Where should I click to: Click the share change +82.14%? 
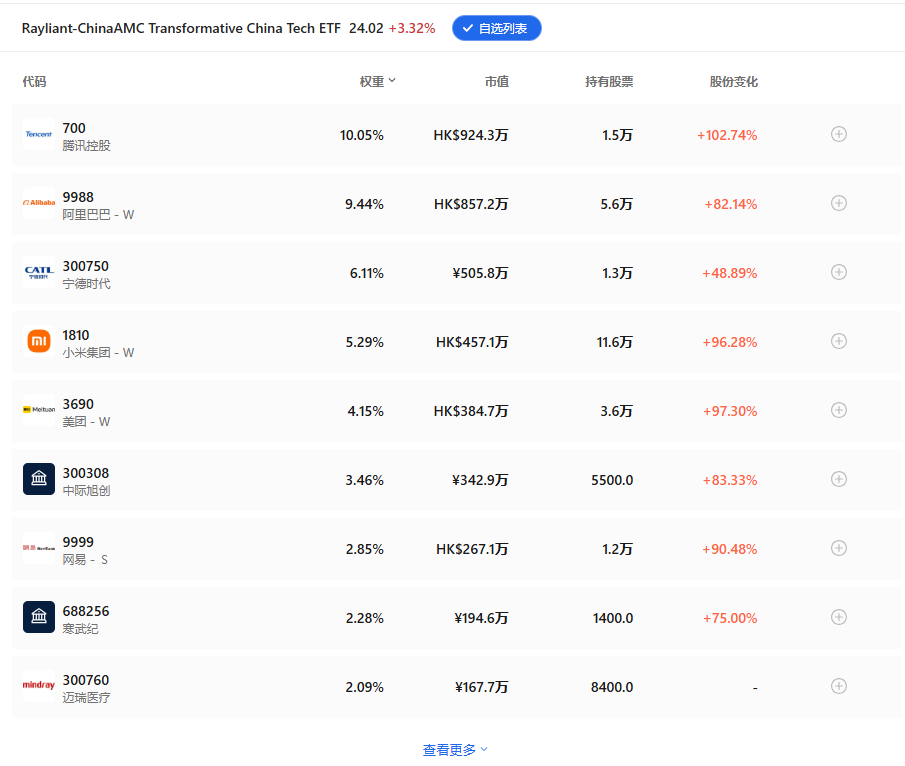coord(731,204)
